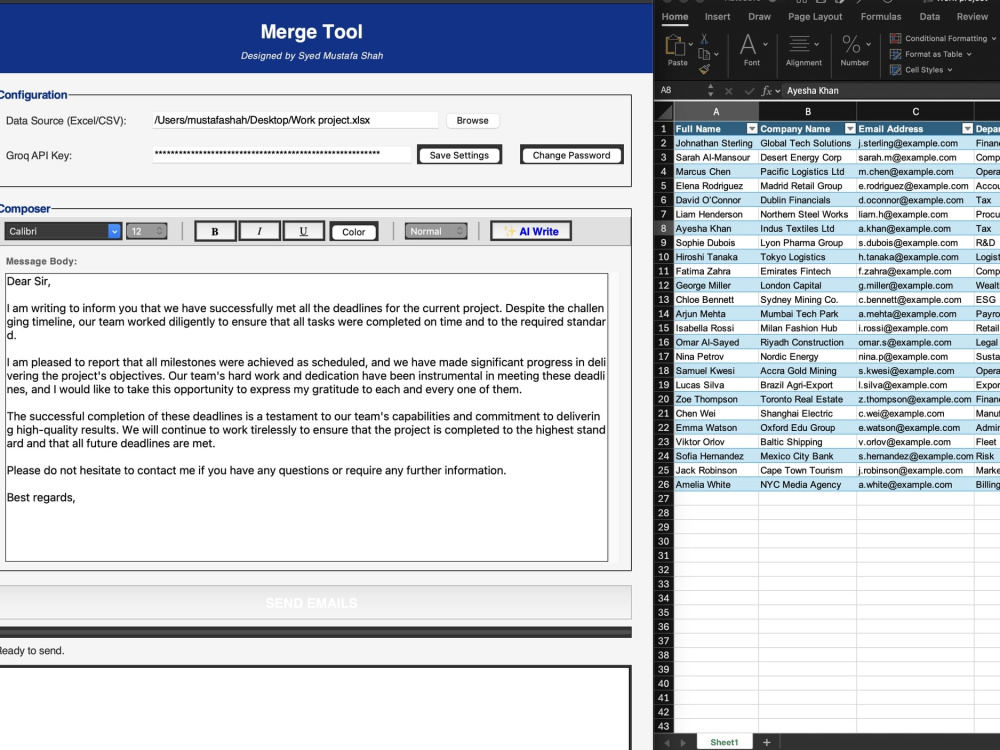Select cell containing Tokyo Logistics
This screenshot has width=1000, height=750.
pyautogui.click(x=807, y=257)
